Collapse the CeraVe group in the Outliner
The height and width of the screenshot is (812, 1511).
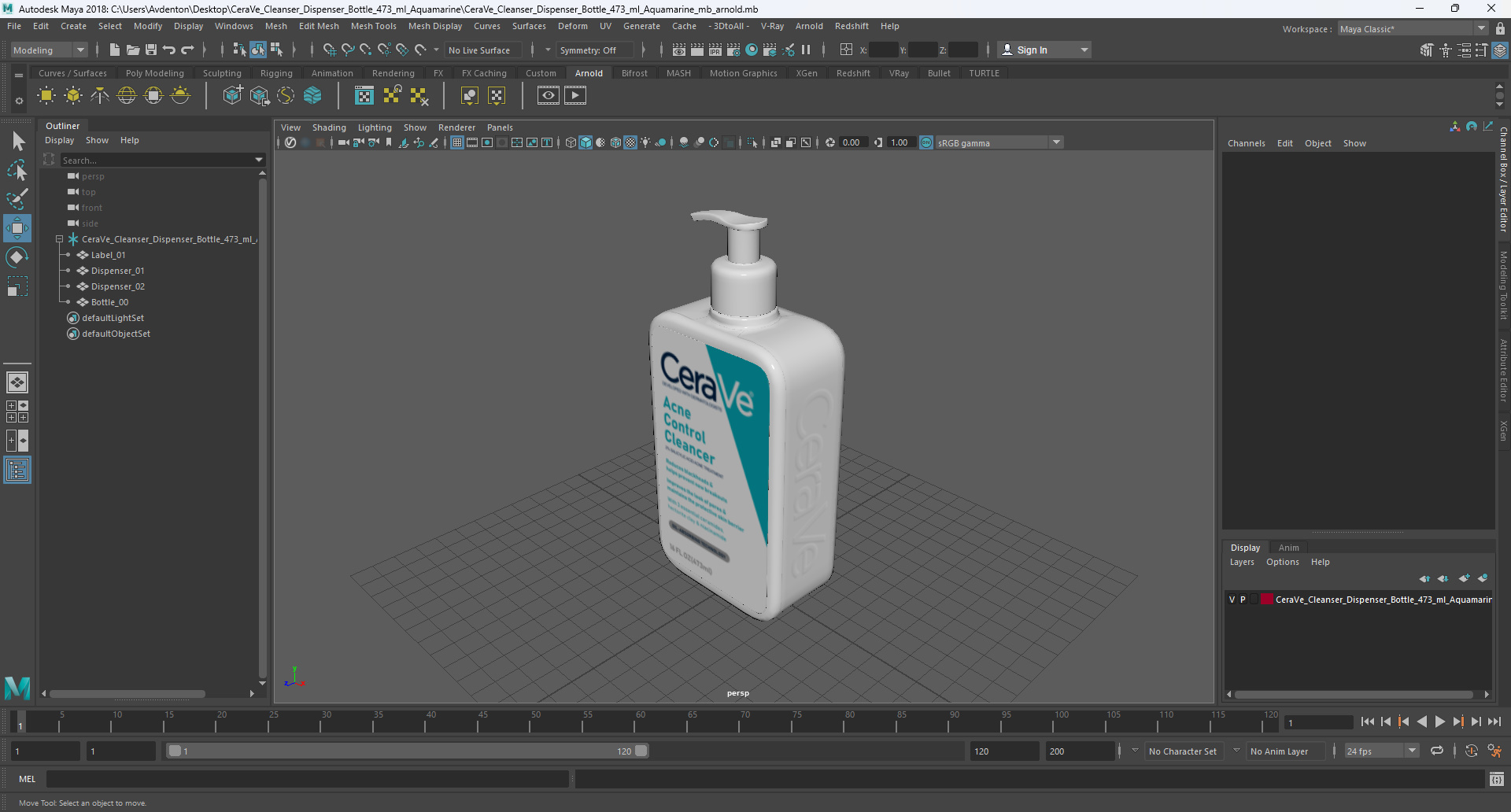coord(59,239)
